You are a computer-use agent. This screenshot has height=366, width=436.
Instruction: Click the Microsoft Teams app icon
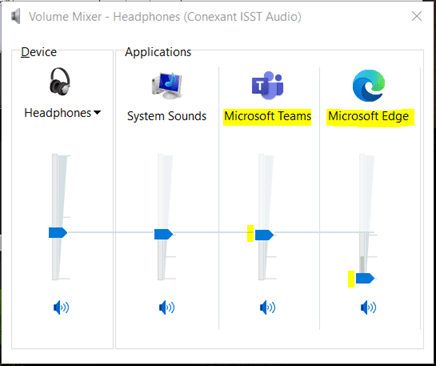[268, 85]
